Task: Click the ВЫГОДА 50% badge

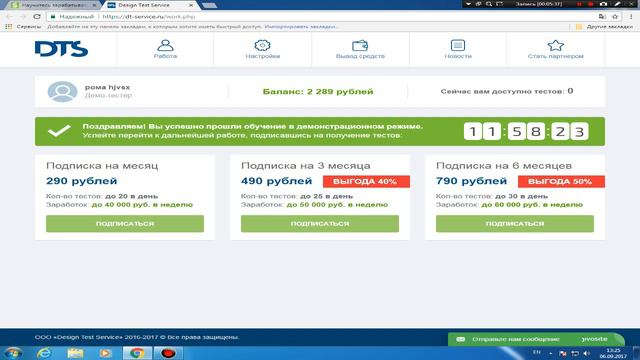Action: pos(561,182)
